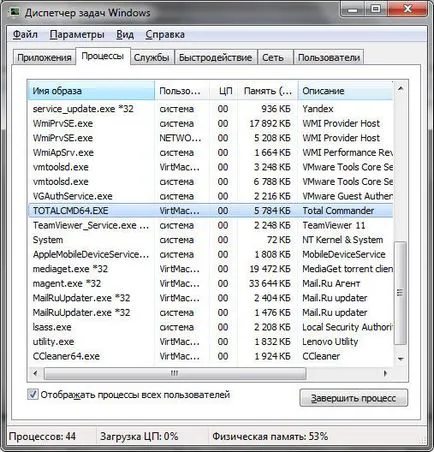The height and width of the screenshot is (452, 434).
Task: Toggle Отображать процессы всех пользователей checkbox
Action: click(32, 395)
